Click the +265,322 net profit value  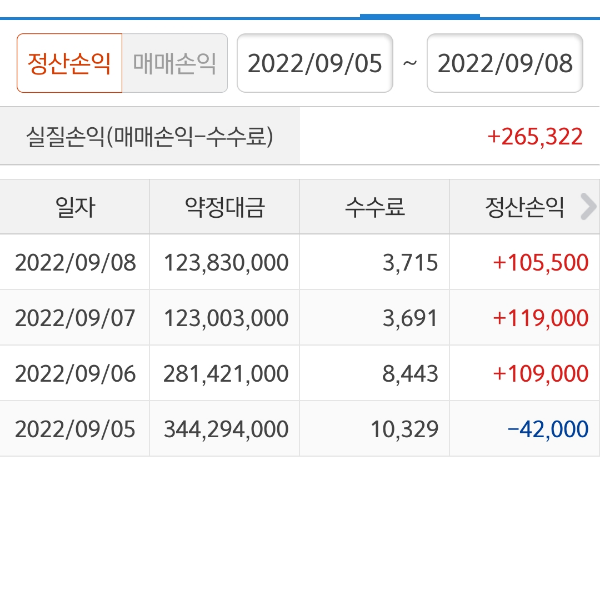(x=534, y=137)
